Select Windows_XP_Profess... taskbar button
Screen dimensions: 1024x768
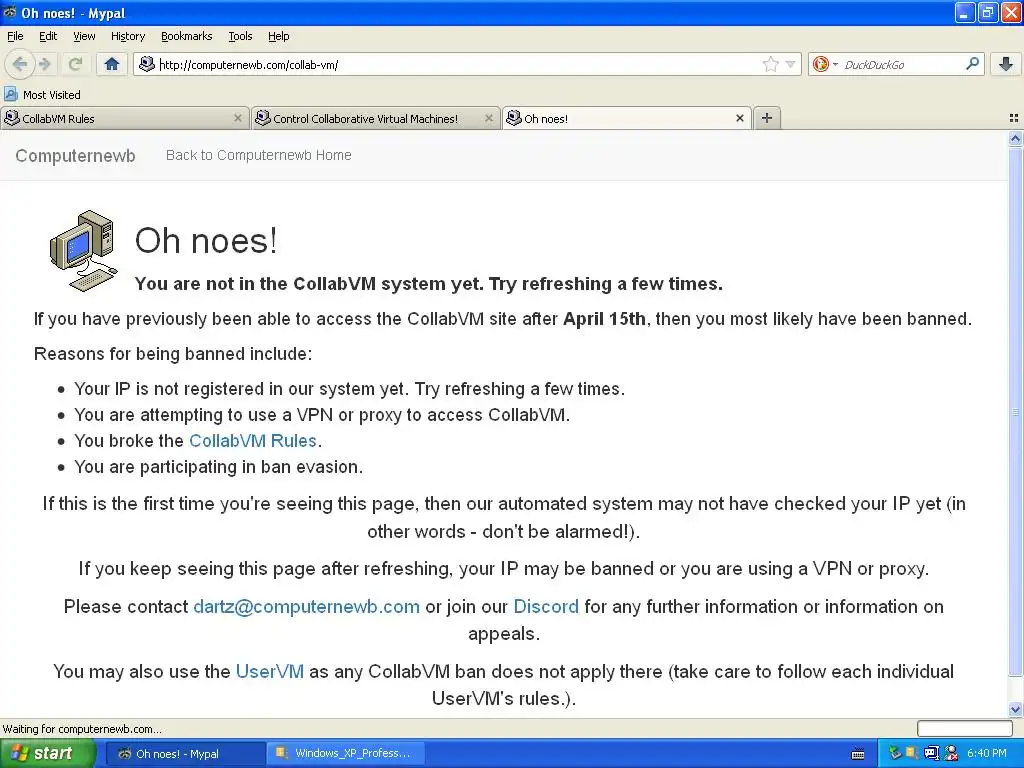coord(346,754)
